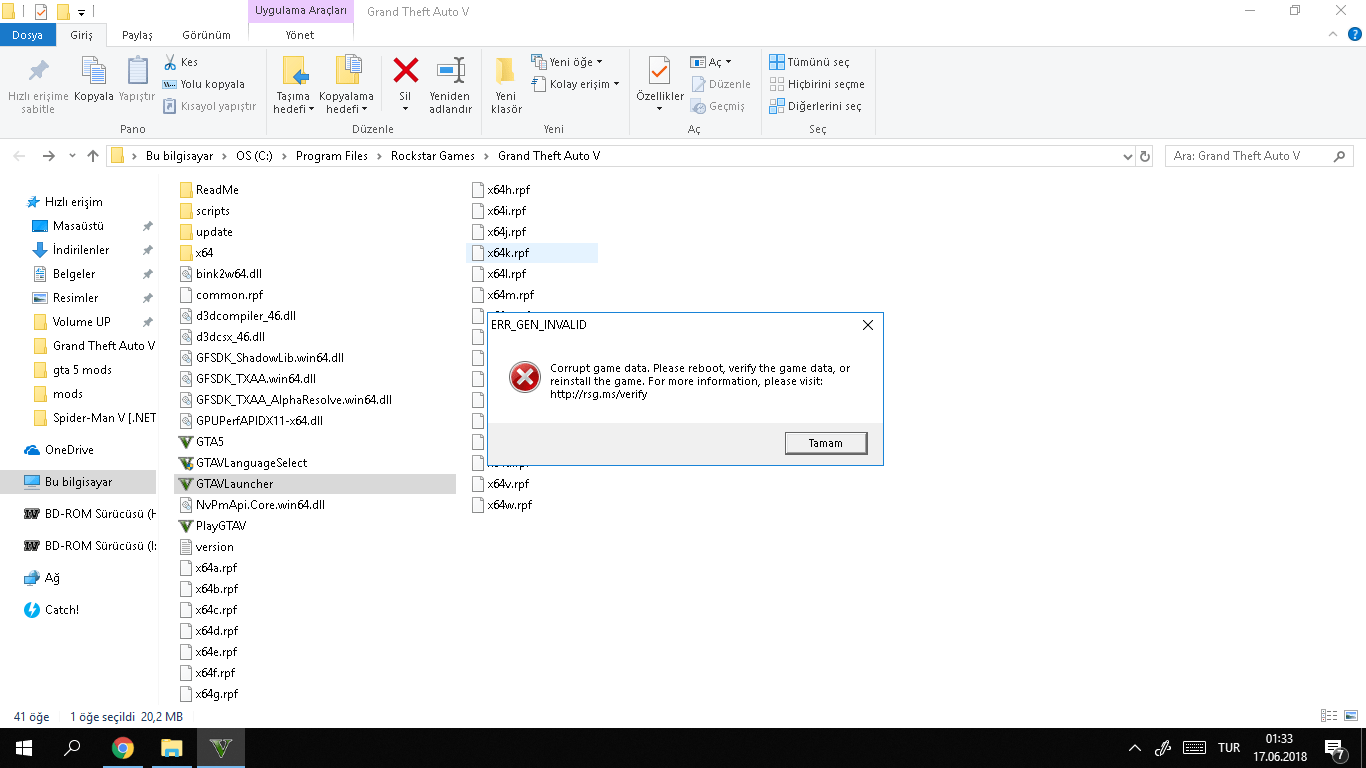The image size is (1366, 768).
Task: Click the Yeniden adlandır rename icon
Action: coord(451,71)
